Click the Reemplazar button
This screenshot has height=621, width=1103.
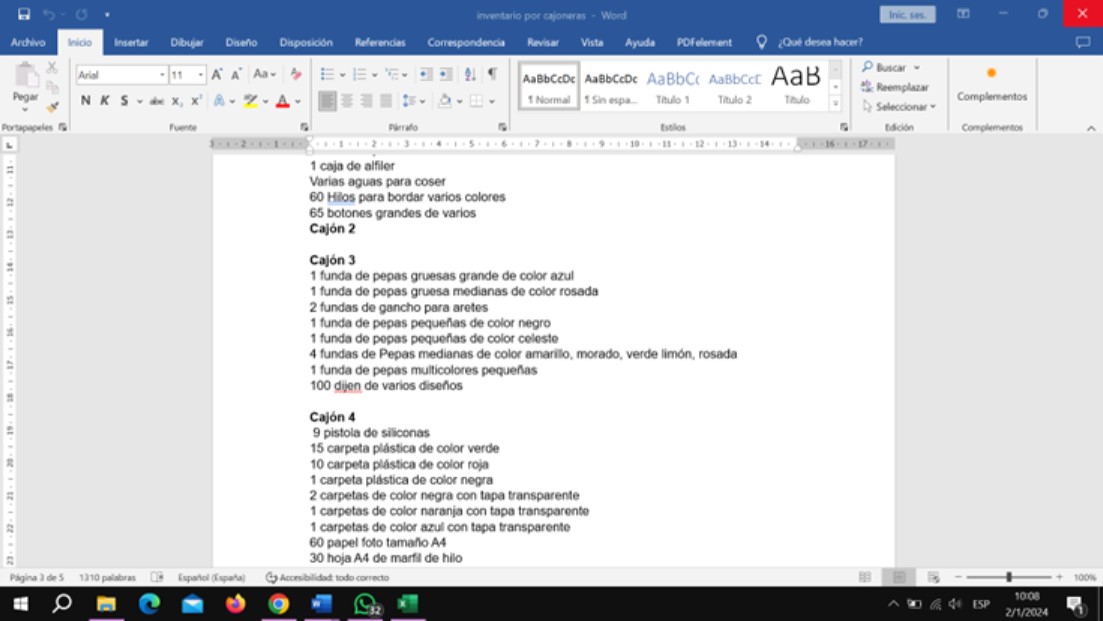pos(895,87)
